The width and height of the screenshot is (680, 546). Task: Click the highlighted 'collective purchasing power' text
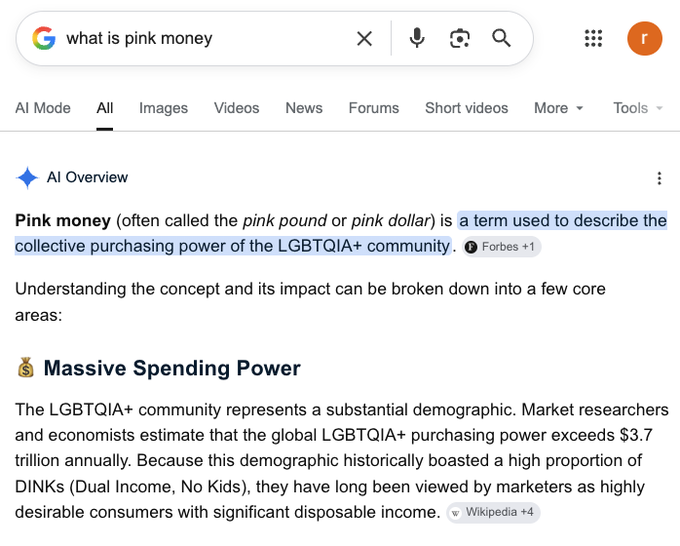click(x=121, y=246)
